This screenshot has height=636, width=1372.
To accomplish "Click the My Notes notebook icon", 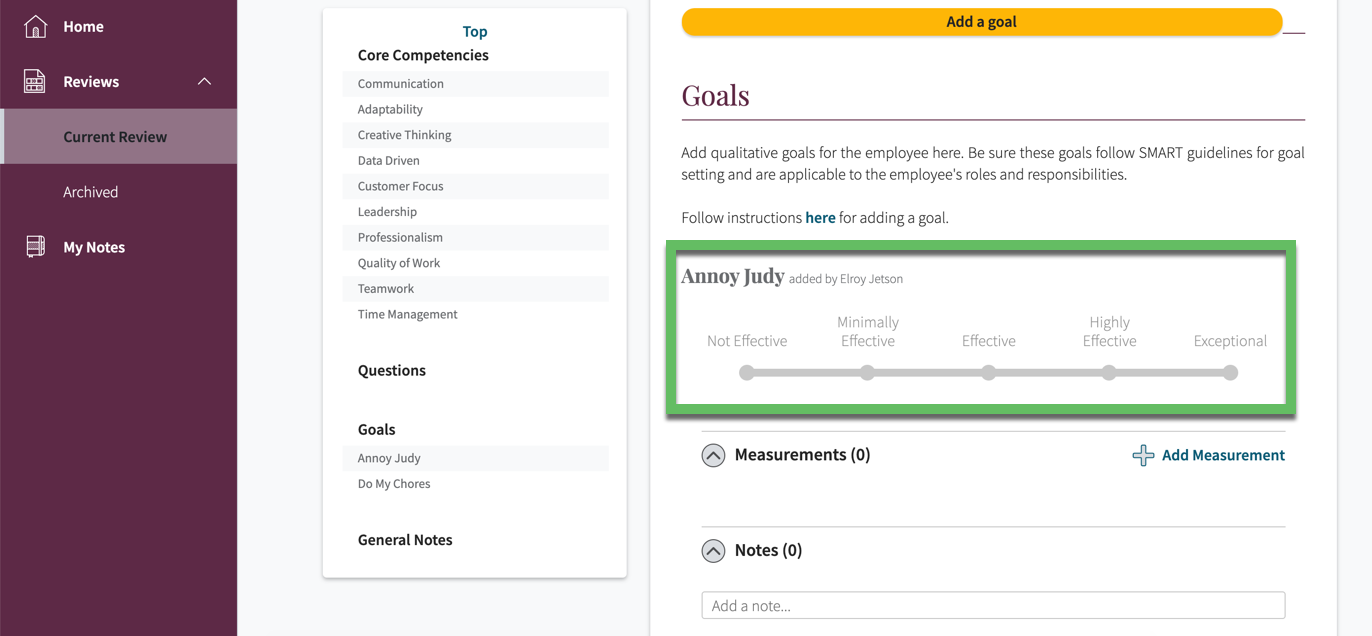I will pyautogui.click(x=35, y=247).
